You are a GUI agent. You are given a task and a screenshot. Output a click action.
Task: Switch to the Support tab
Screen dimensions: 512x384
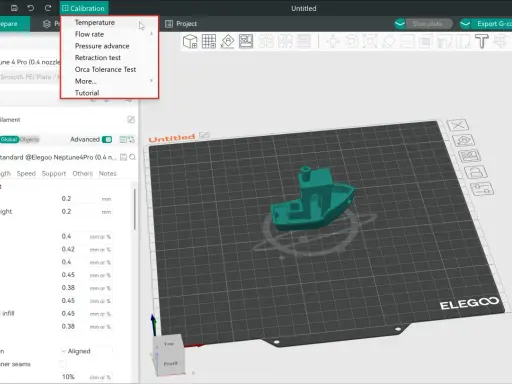pyautogui.click(x=54, y=173)
